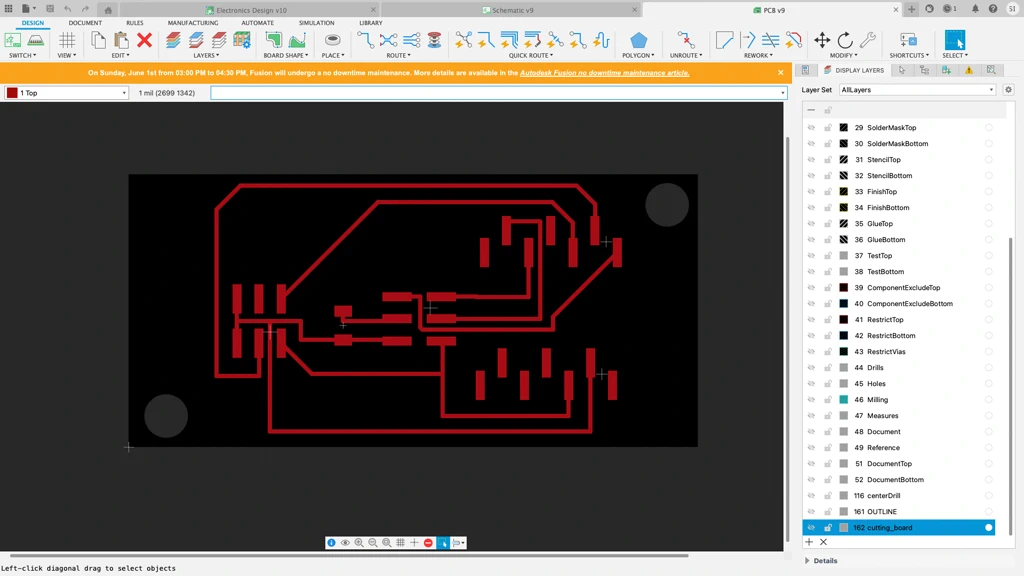
Task: Select the Move tool with four arrows
Action: tap(822, 40)
